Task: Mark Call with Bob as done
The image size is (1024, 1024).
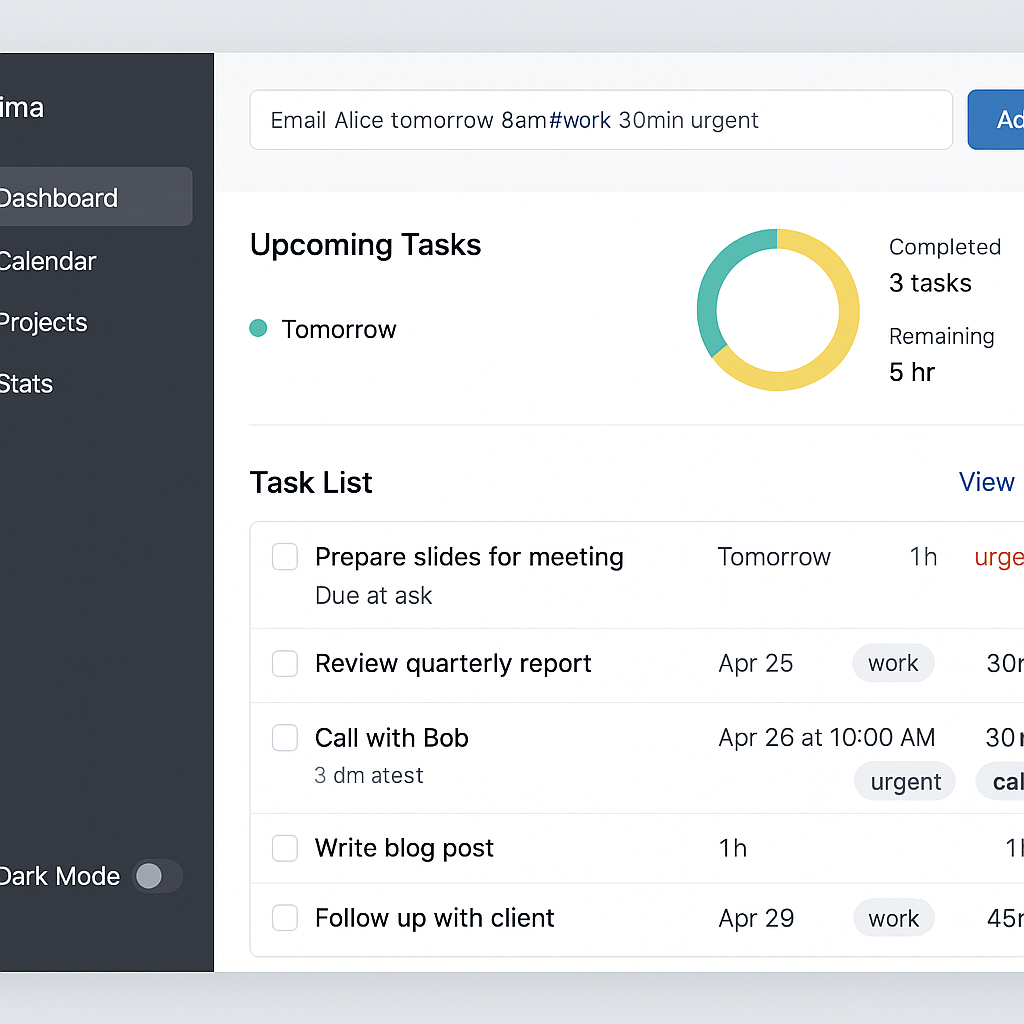Action: pos(285,738)
